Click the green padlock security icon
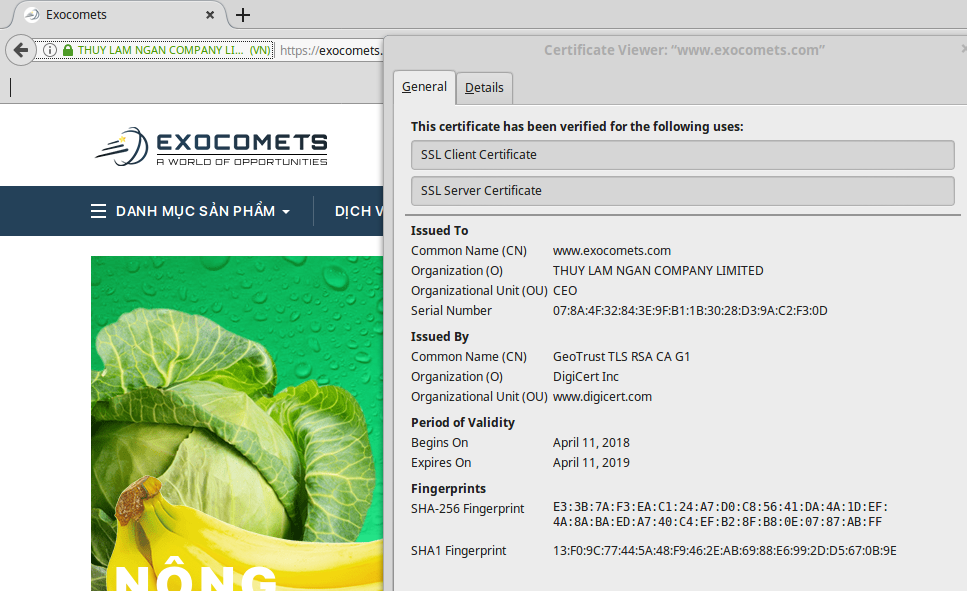The image size is (967, 591). 68,50
